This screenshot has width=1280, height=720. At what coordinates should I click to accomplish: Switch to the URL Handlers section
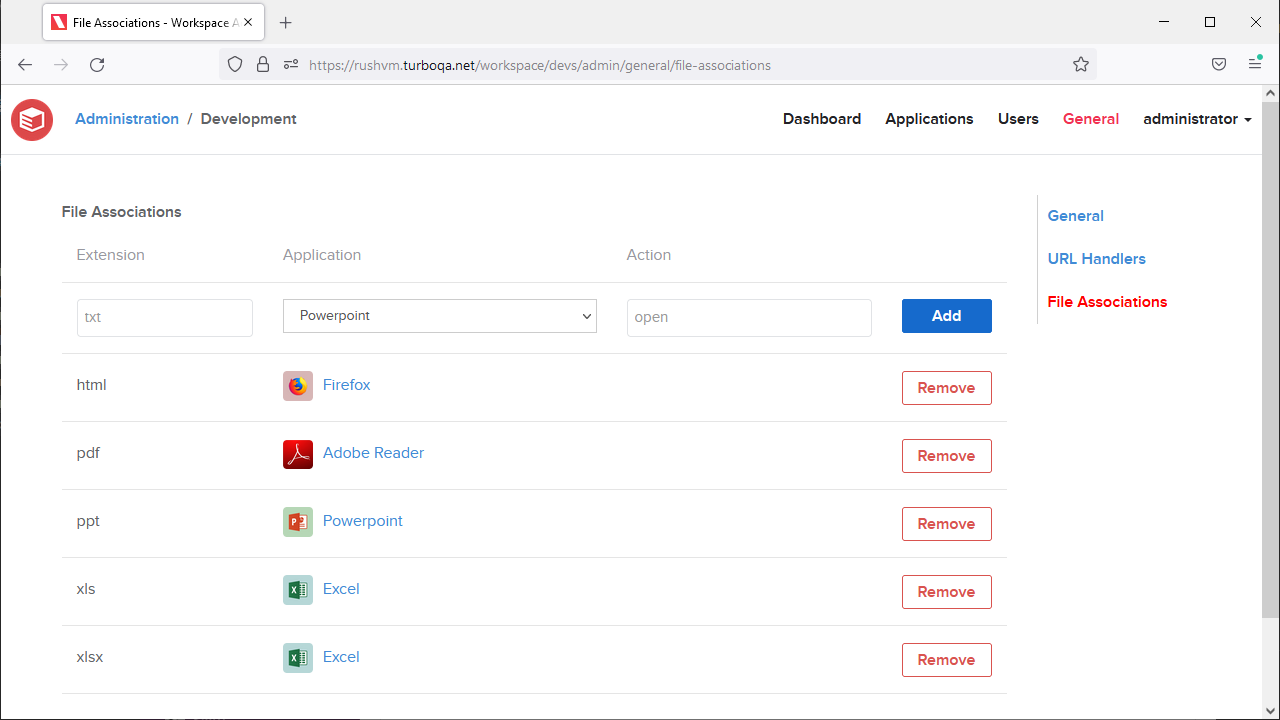[x=1096, y=258]
